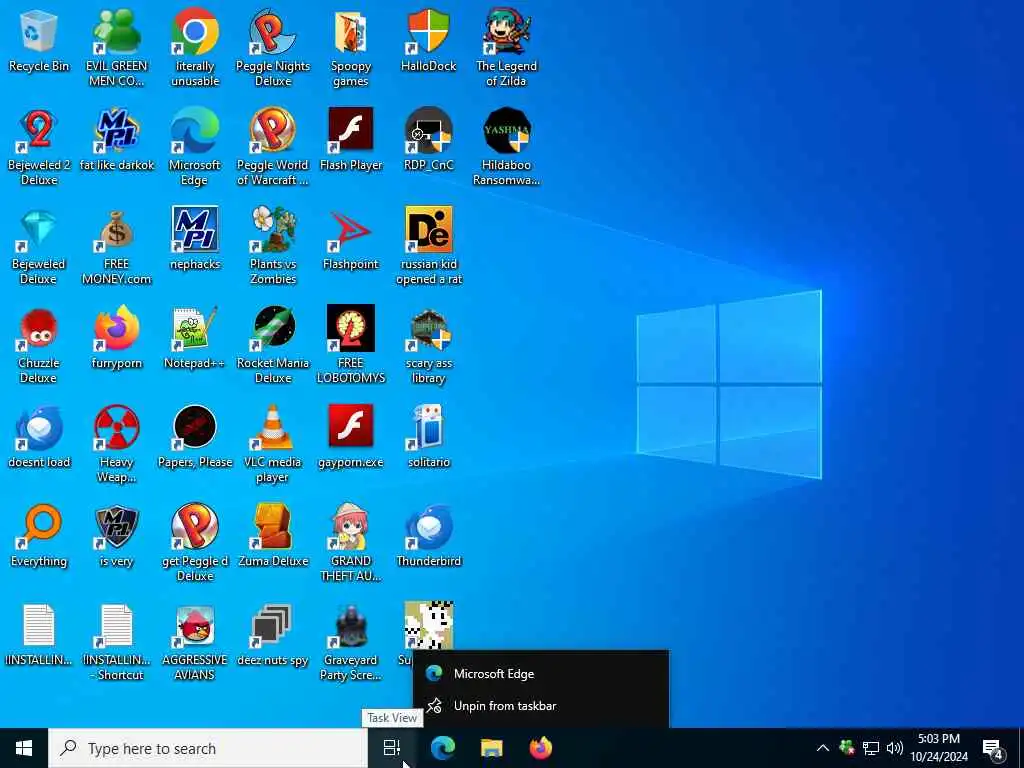Open File Explorer from the taskbar
The image size is (1024, 768).
(x=492, y=748)
